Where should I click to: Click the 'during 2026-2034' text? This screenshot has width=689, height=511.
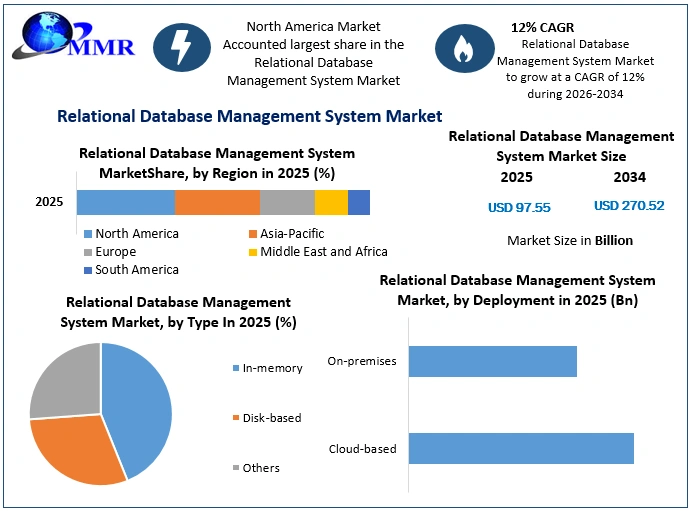pyautogui.click(x=575, y=94)
